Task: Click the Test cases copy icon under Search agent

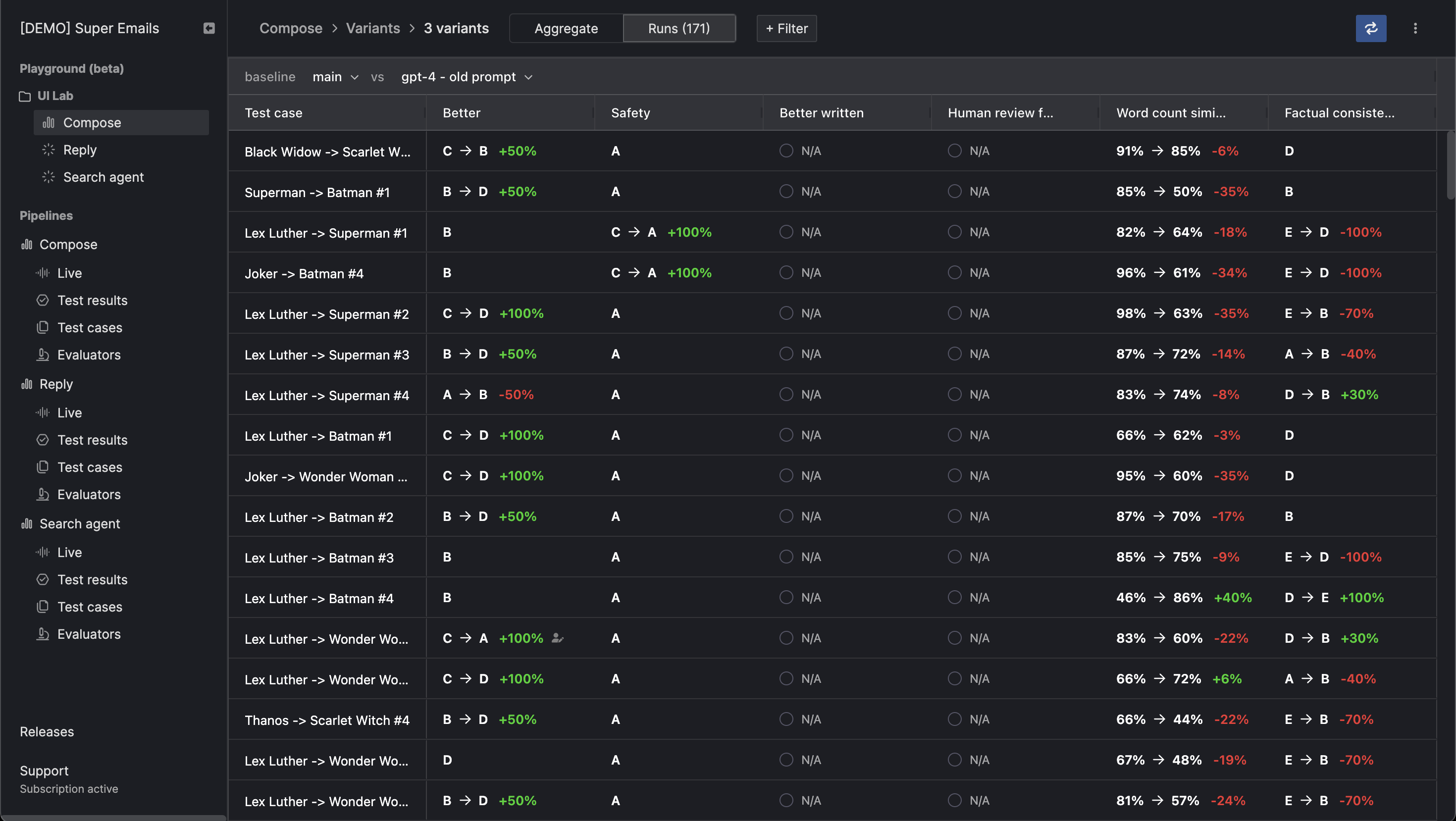Action: 43,606
